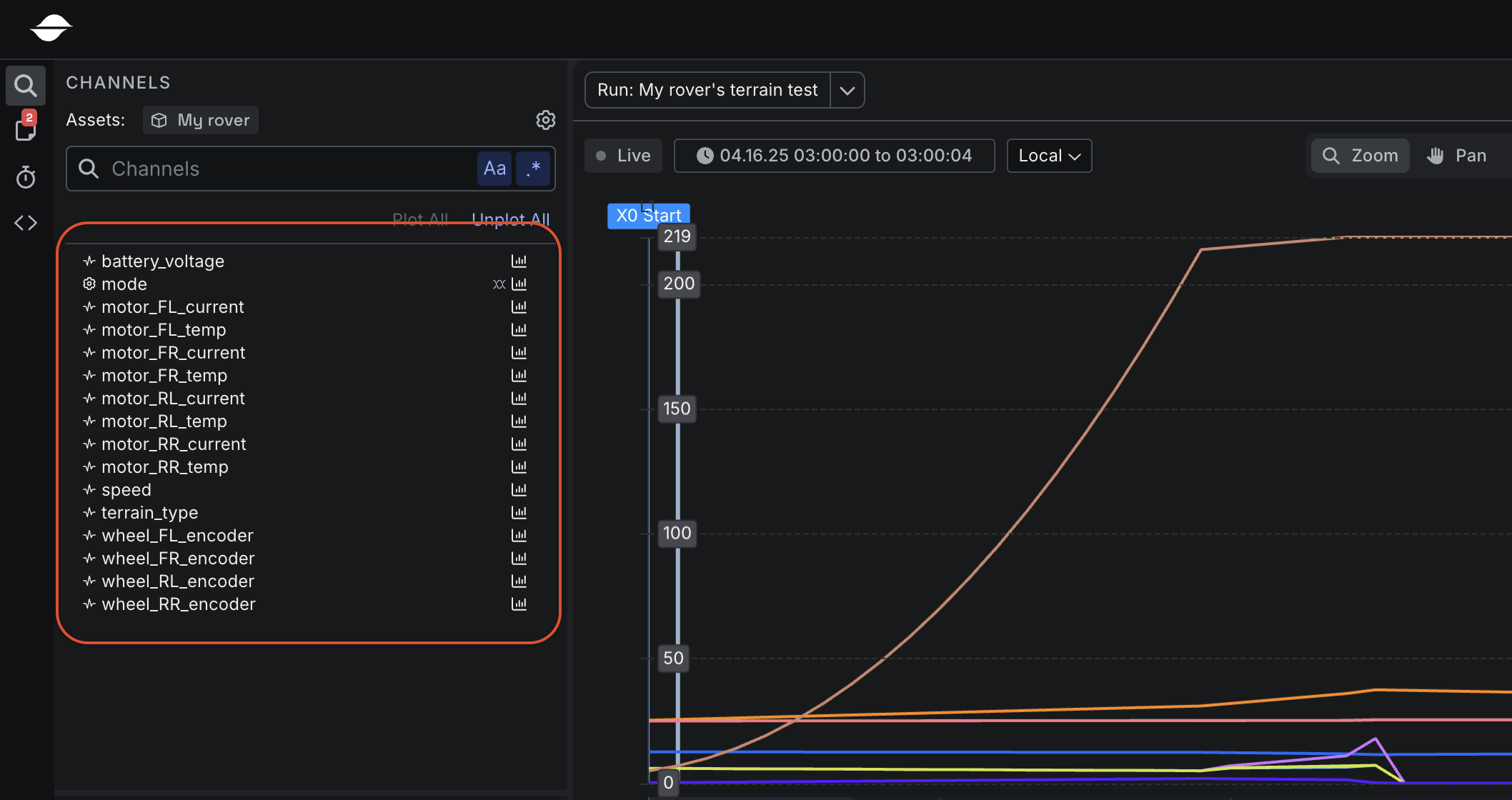This screenshot has height=800, width=1512.
Task: Click plot icon for speed channel
Action: (519, 490)
